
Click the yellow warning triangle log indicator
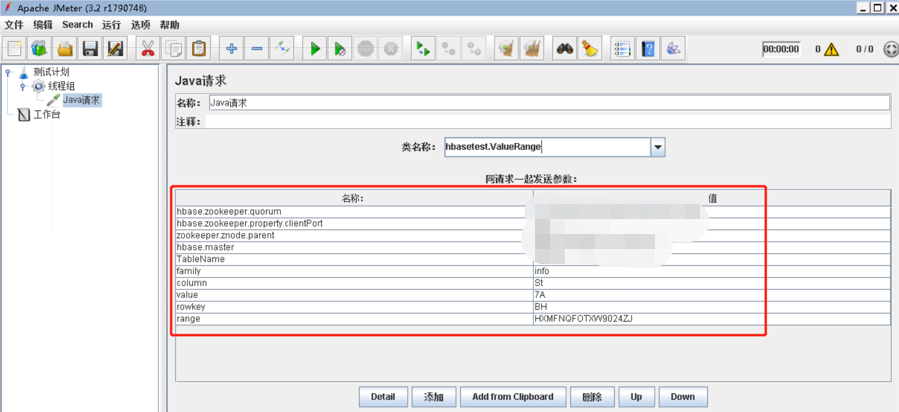pyautogui.click(x=831, y=49)
